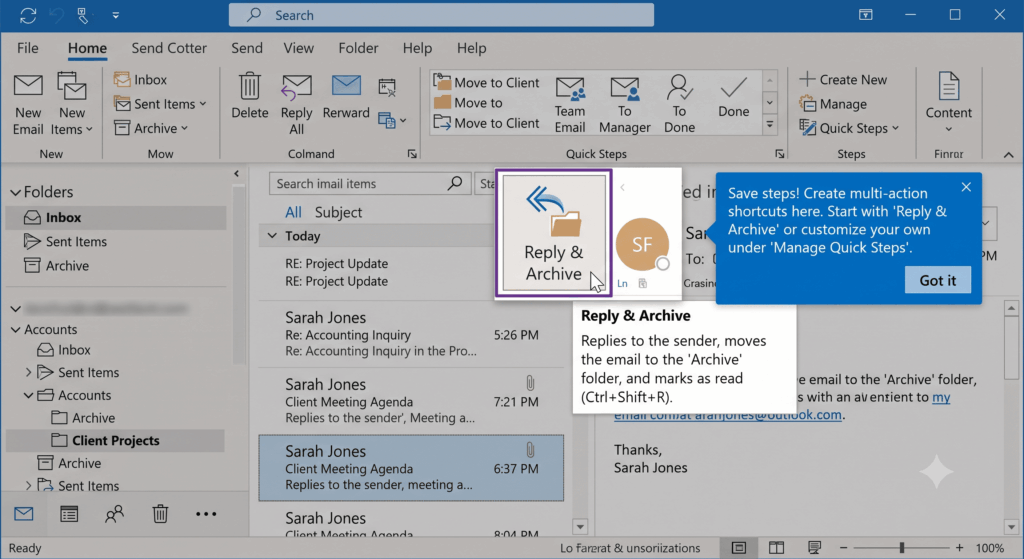Click the Reading view status bar icon
Viewport: 1024px width, 559px height.
point(776,547)
